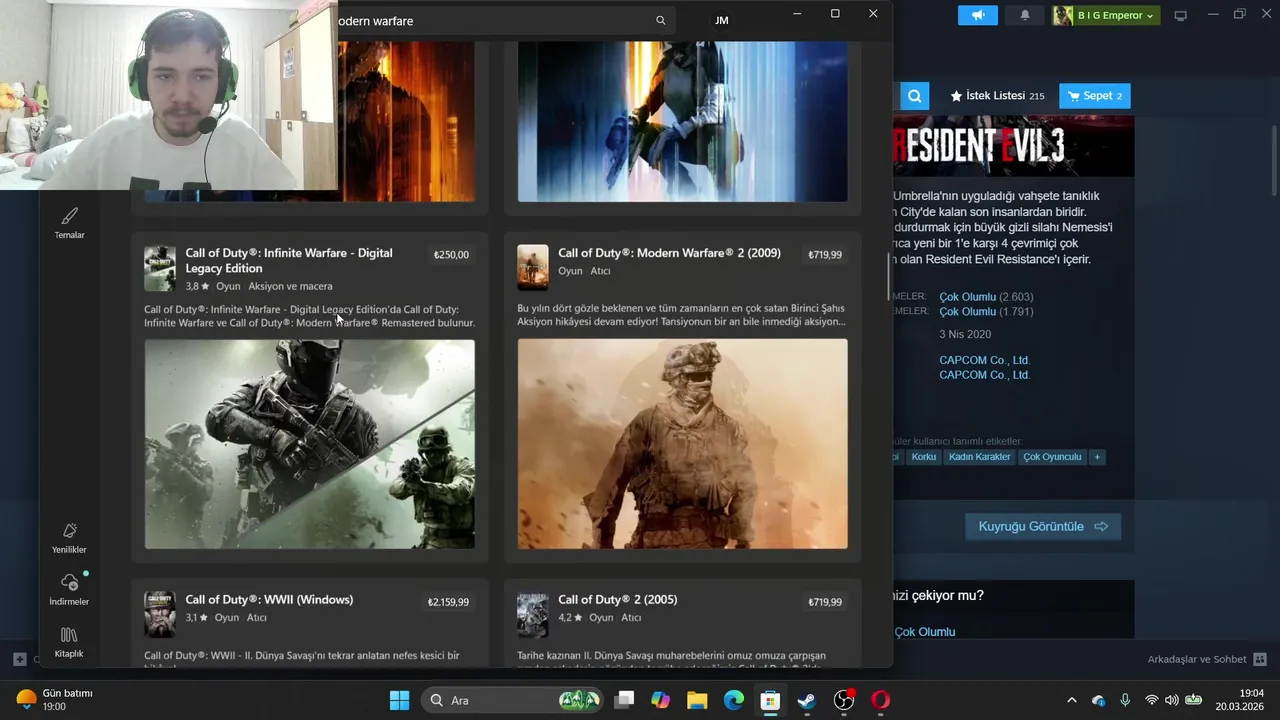Click Steam taskbar icon

coord(807,700)
